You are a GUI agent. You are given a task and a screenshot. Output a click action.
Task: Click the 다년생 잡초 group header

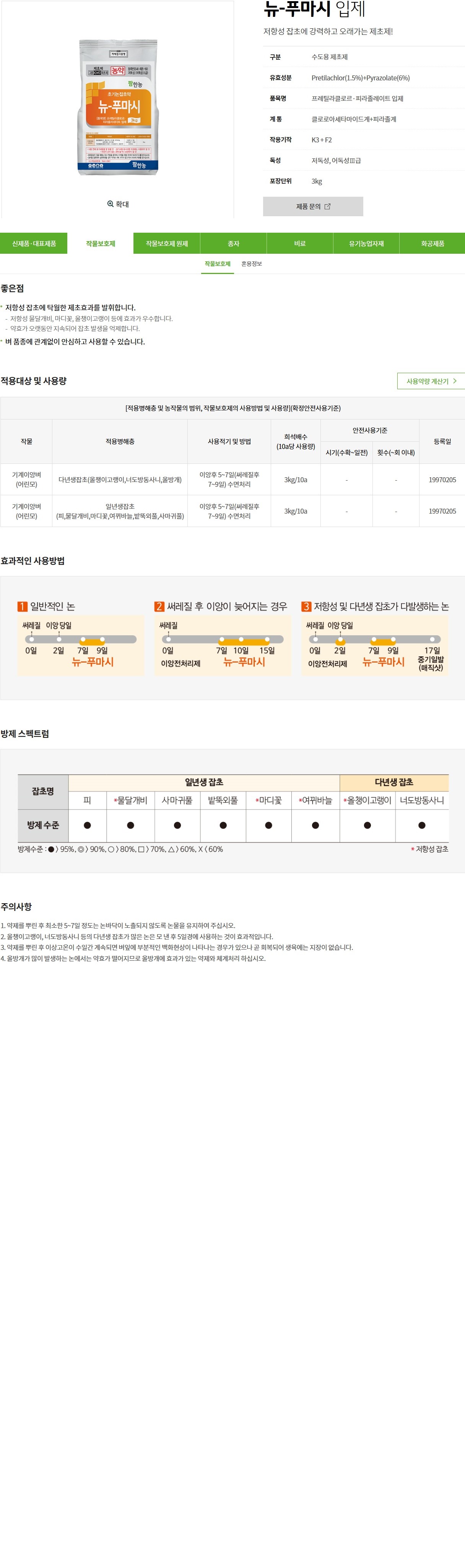coord(394,783)
